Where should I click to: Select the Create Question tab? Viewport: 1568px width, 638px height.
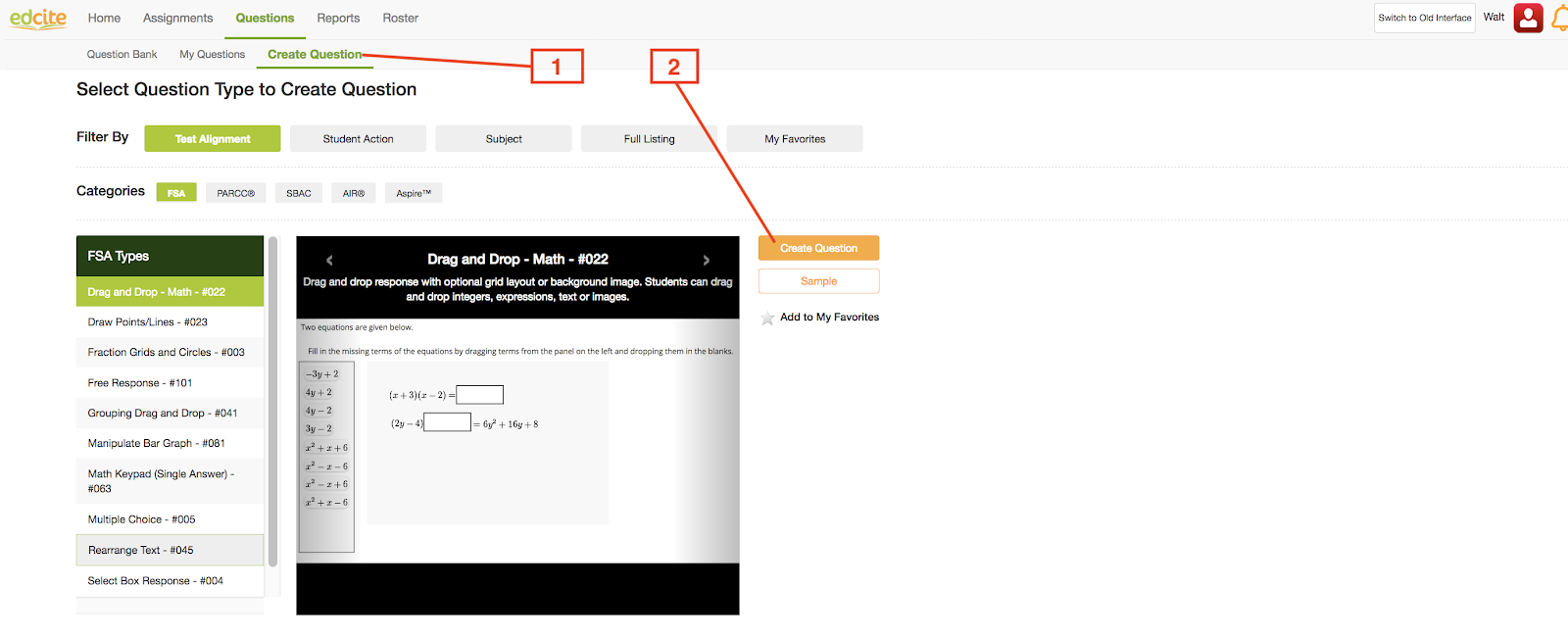tap(315, 54)
